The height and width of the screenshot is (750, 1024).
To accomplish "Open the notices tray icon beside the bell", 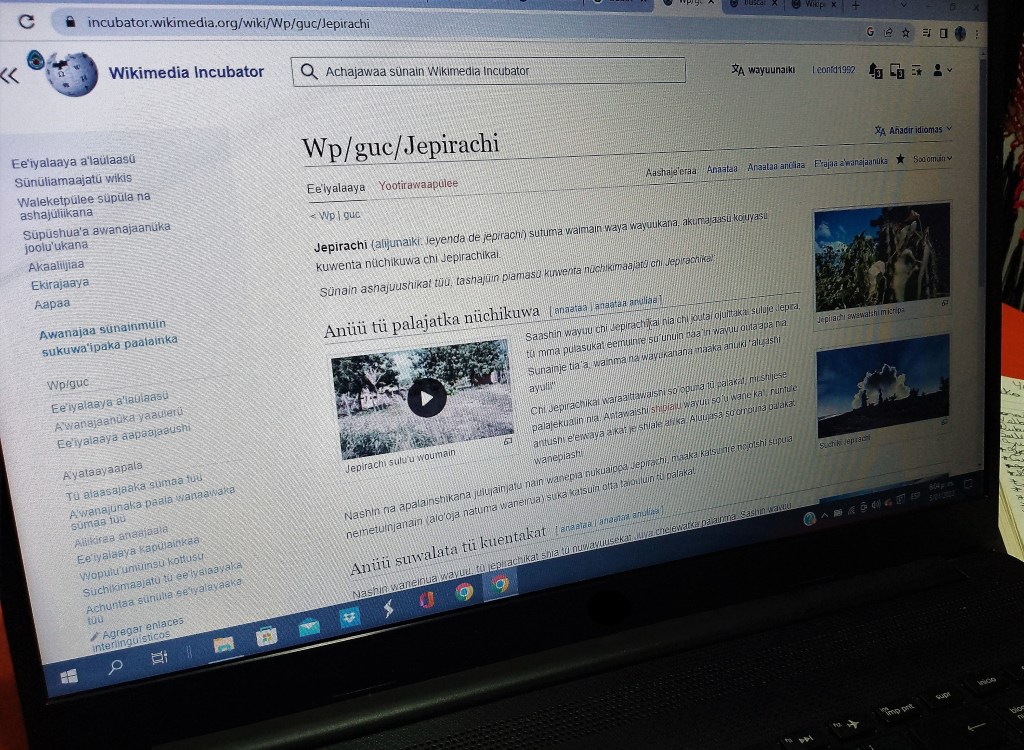I will [x=897, y=71].
